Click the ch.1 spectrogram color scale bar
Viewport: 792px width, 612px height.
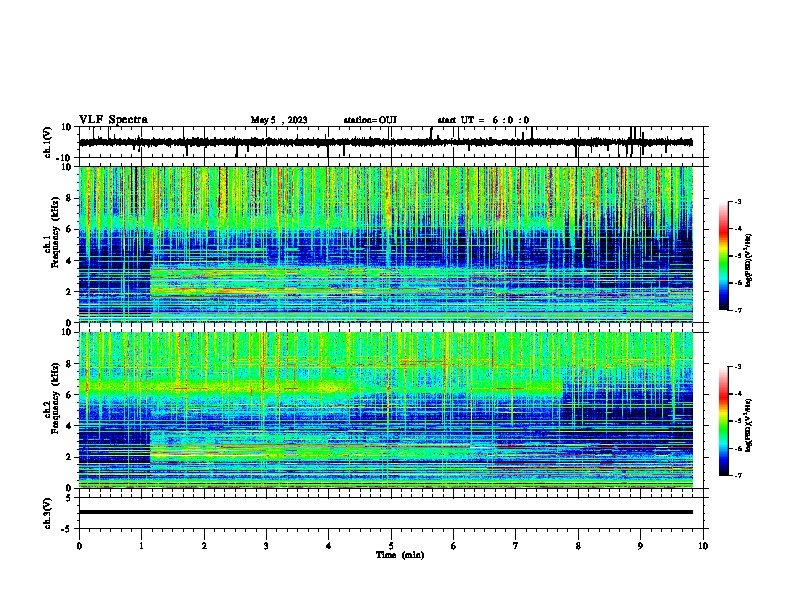(724, 256)
